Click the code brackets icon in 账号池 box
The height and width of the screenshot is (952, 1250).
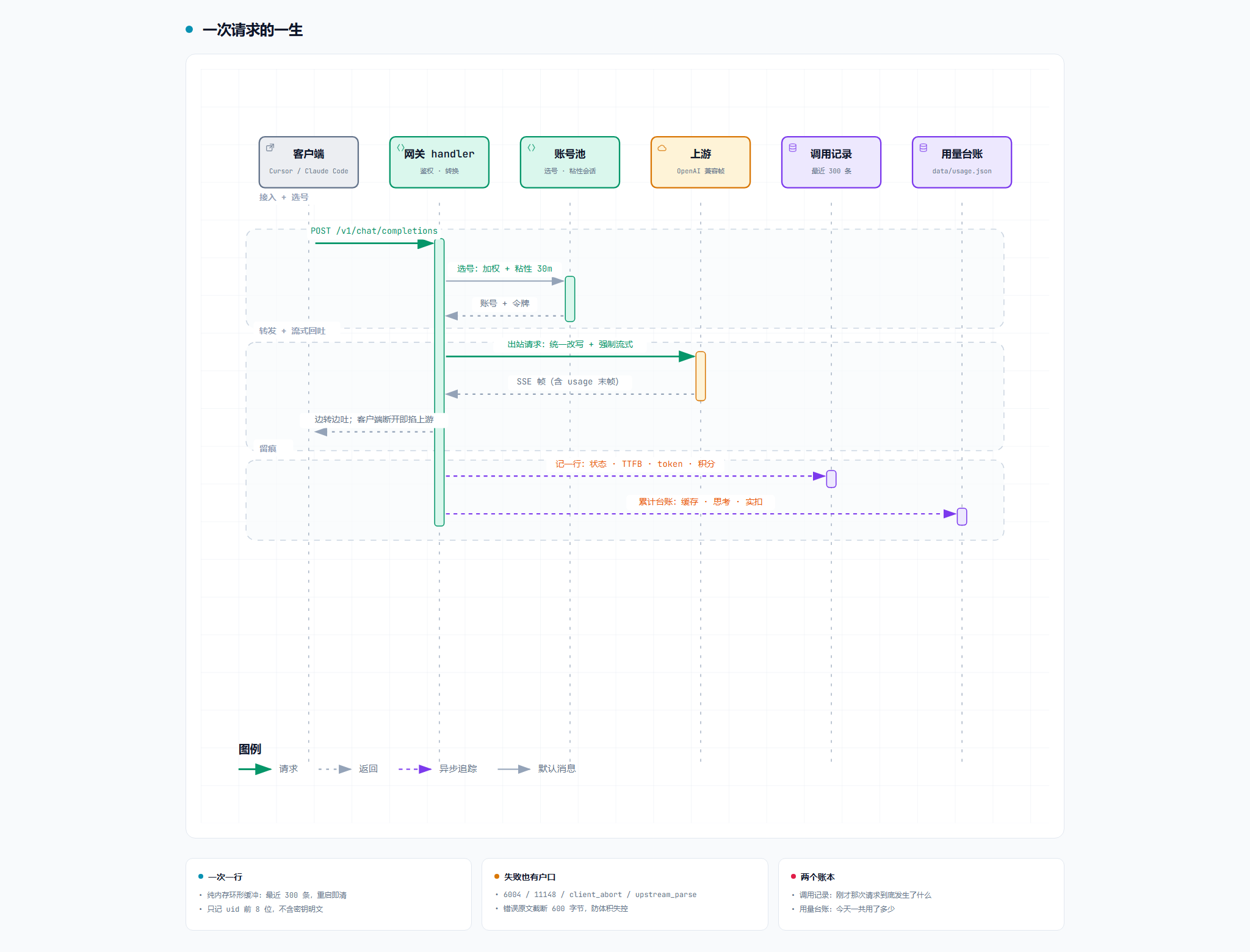[x=531, y=148]
